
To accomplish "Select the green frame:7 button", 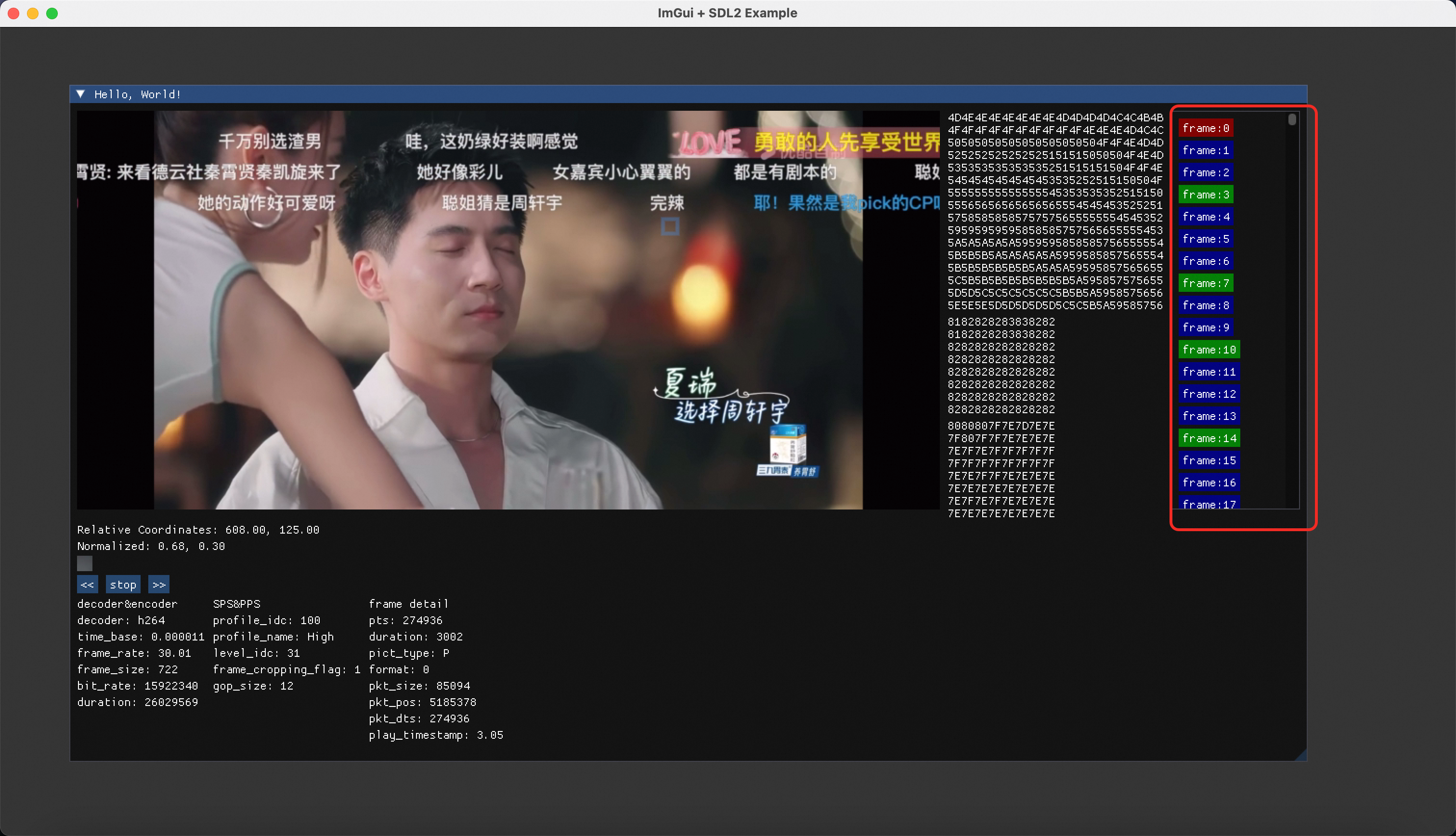I will coord(1205,283).
